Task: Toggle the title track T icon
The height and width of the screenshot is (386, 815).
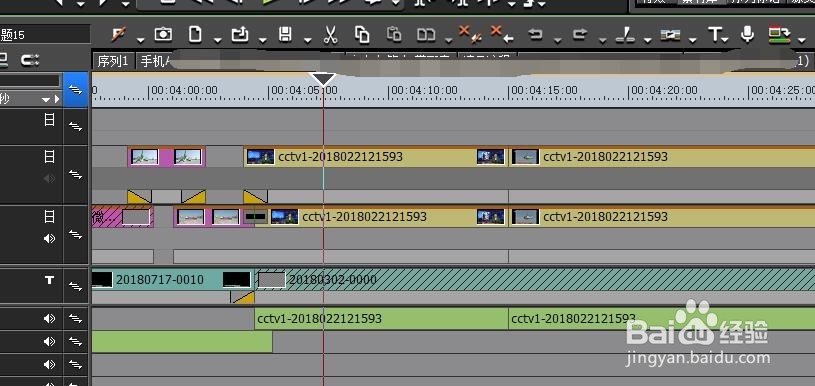Action: pyautogui.click(x=49, y=280)
